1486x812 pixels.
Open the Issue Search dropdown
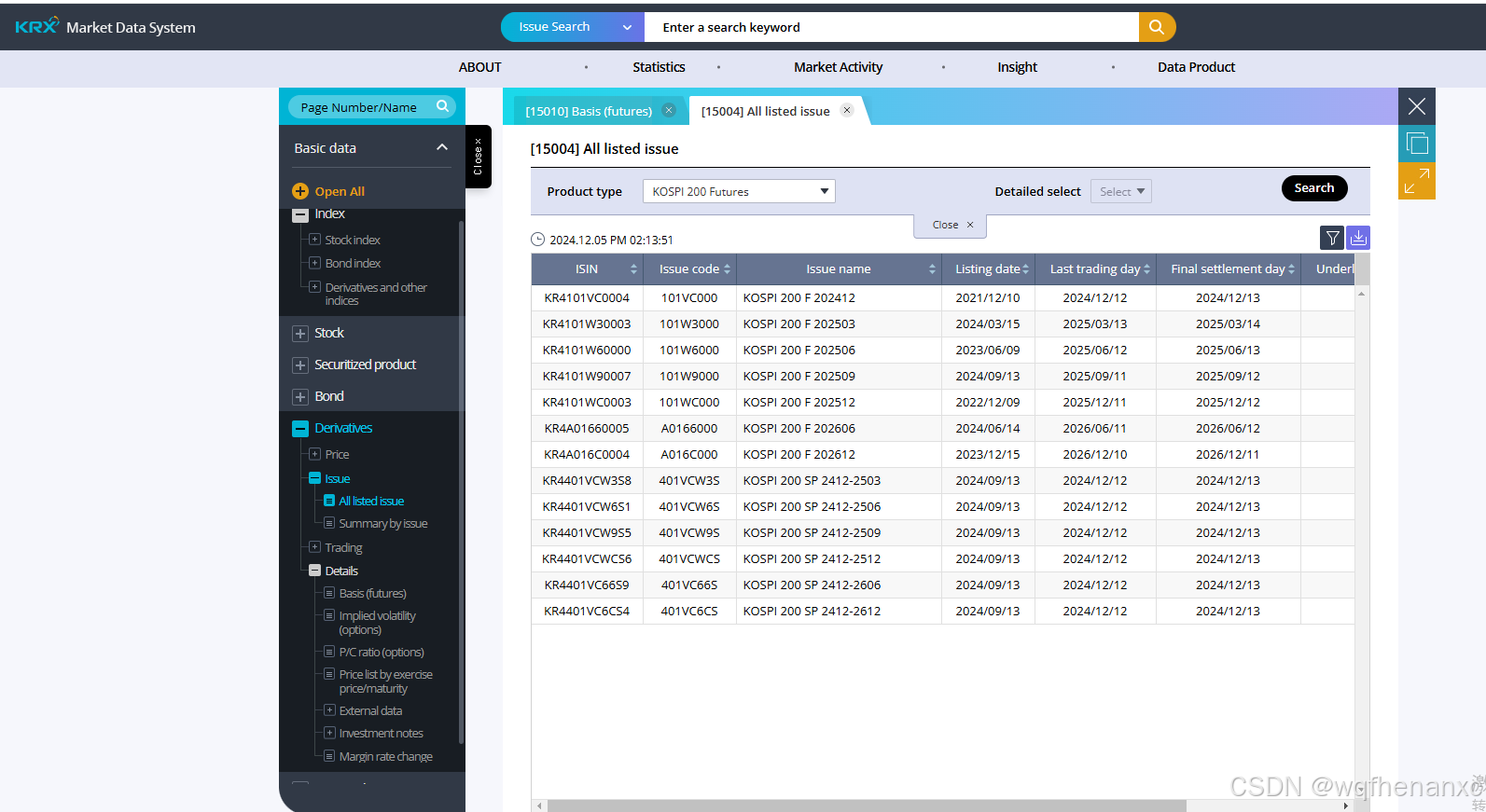point(573,27)
